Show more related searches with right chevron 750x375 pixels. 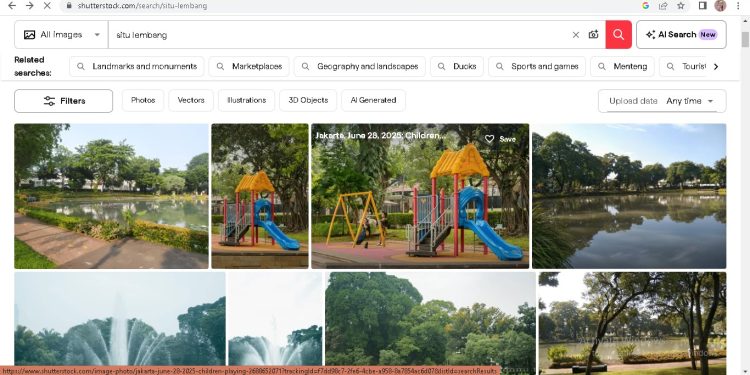click(x=716, y=66)
